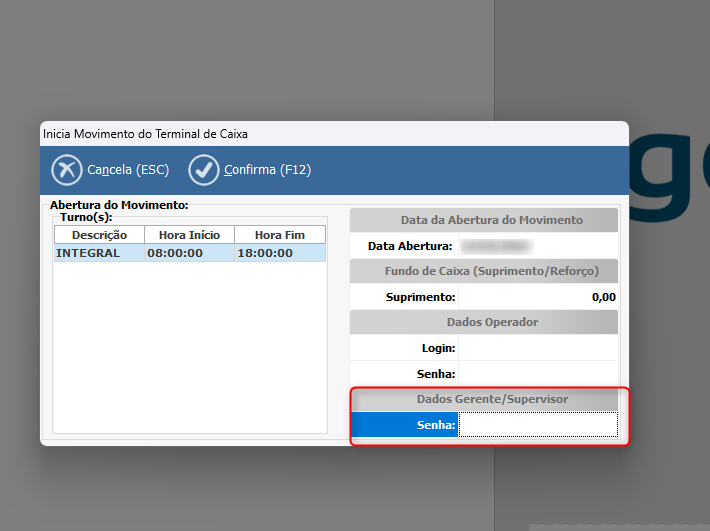Click the Hora Fim column header
The width and height of the screenshot is (710, 531).
[280, 235]
